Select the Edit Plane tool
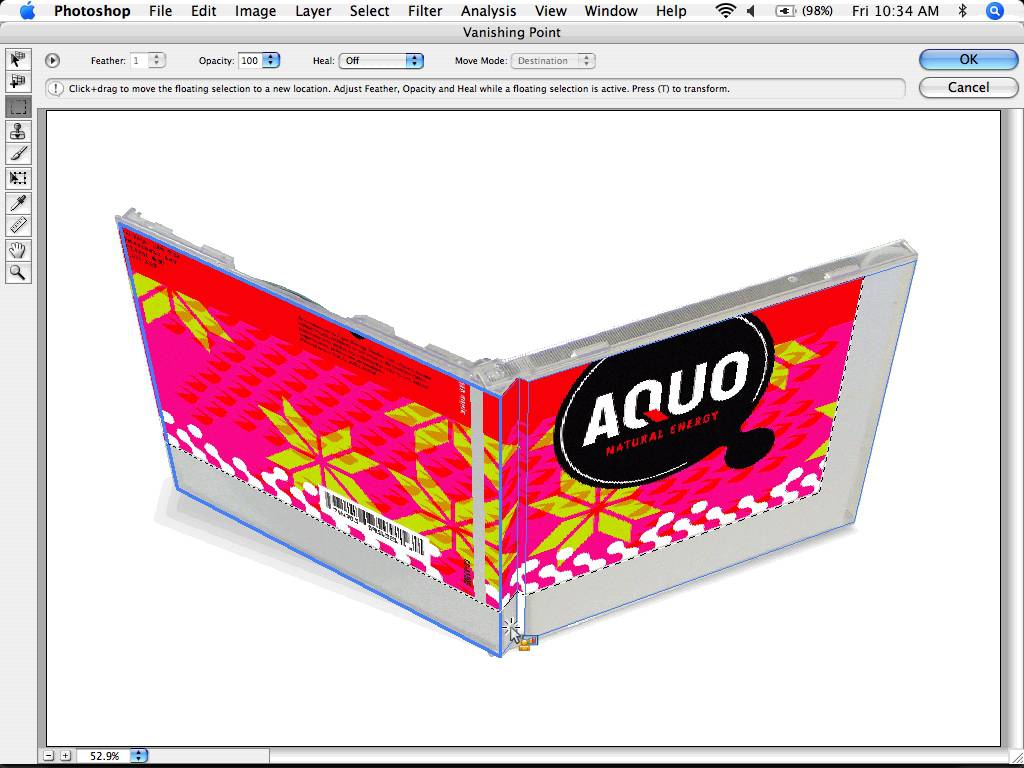 pyautogui.click(x=18, y=59)
